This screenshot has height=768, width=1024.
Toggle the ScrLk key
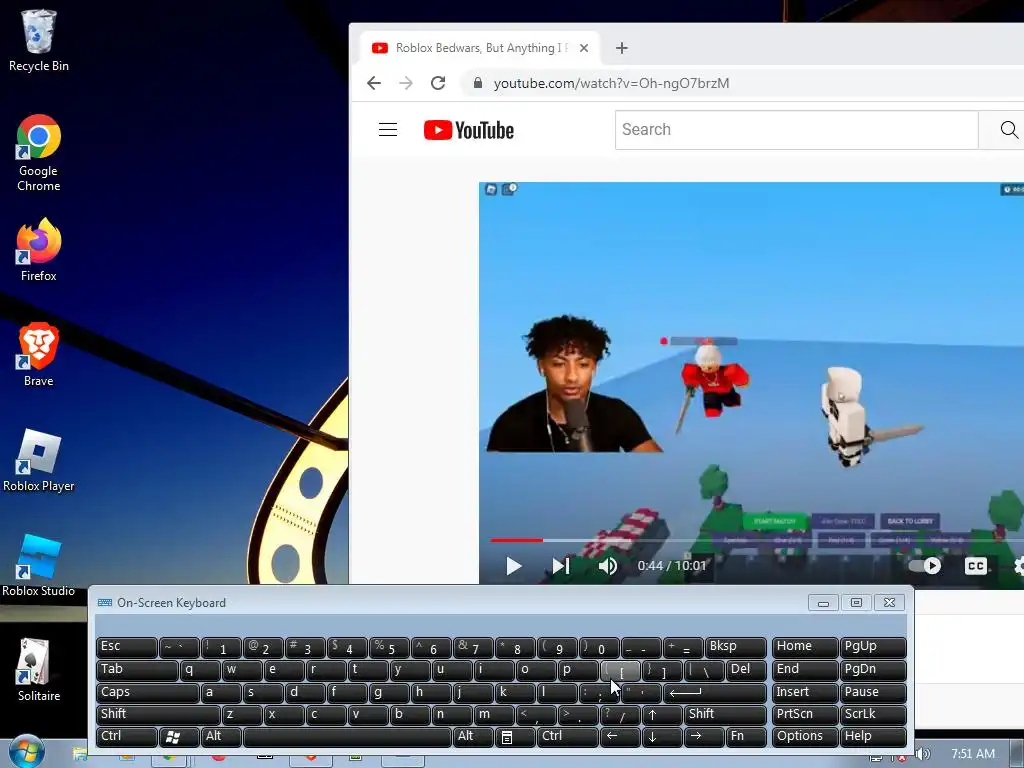click(872, 714)
